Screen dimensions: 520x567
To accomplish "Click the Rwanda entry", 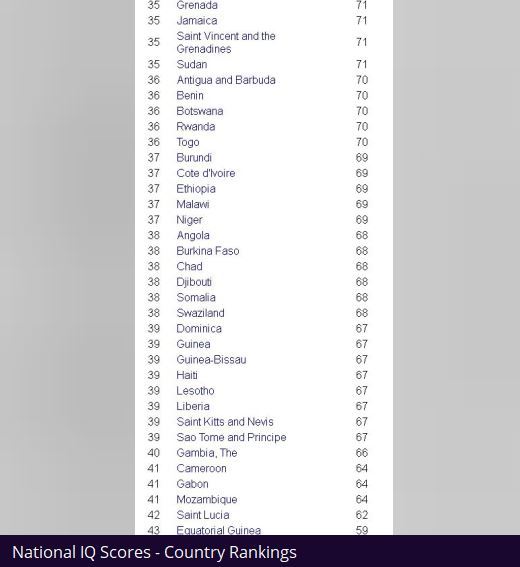I will coord(196,127).
